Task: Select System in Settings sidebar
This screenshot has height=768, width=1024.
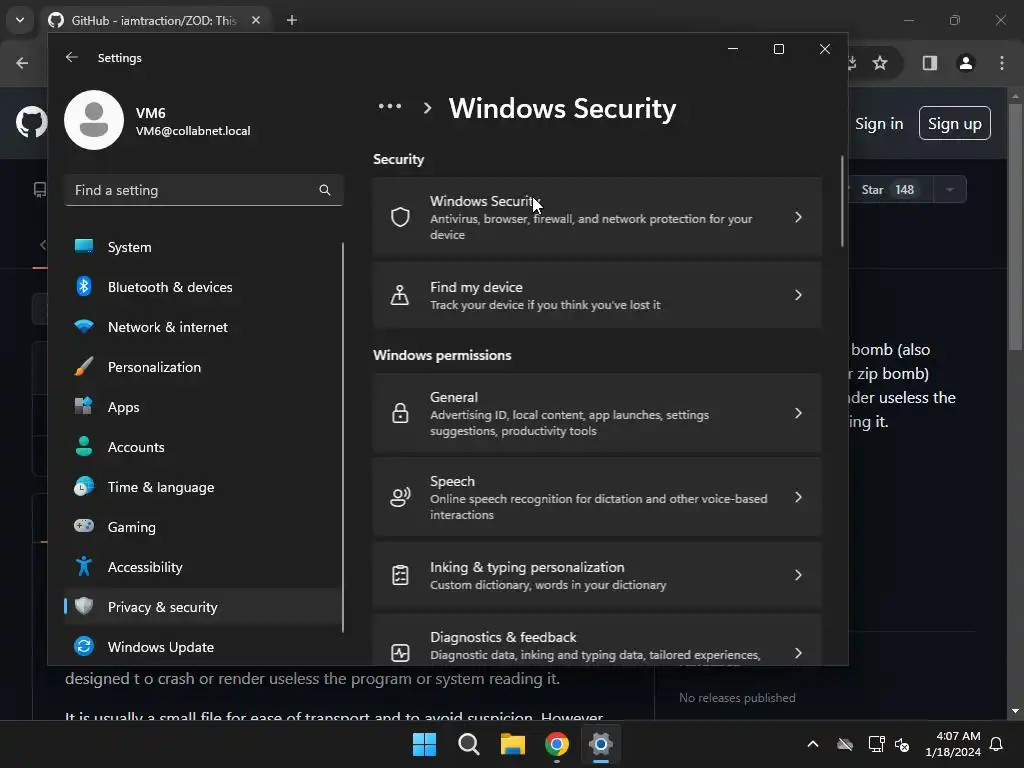Action: click(x=204, y=247)
